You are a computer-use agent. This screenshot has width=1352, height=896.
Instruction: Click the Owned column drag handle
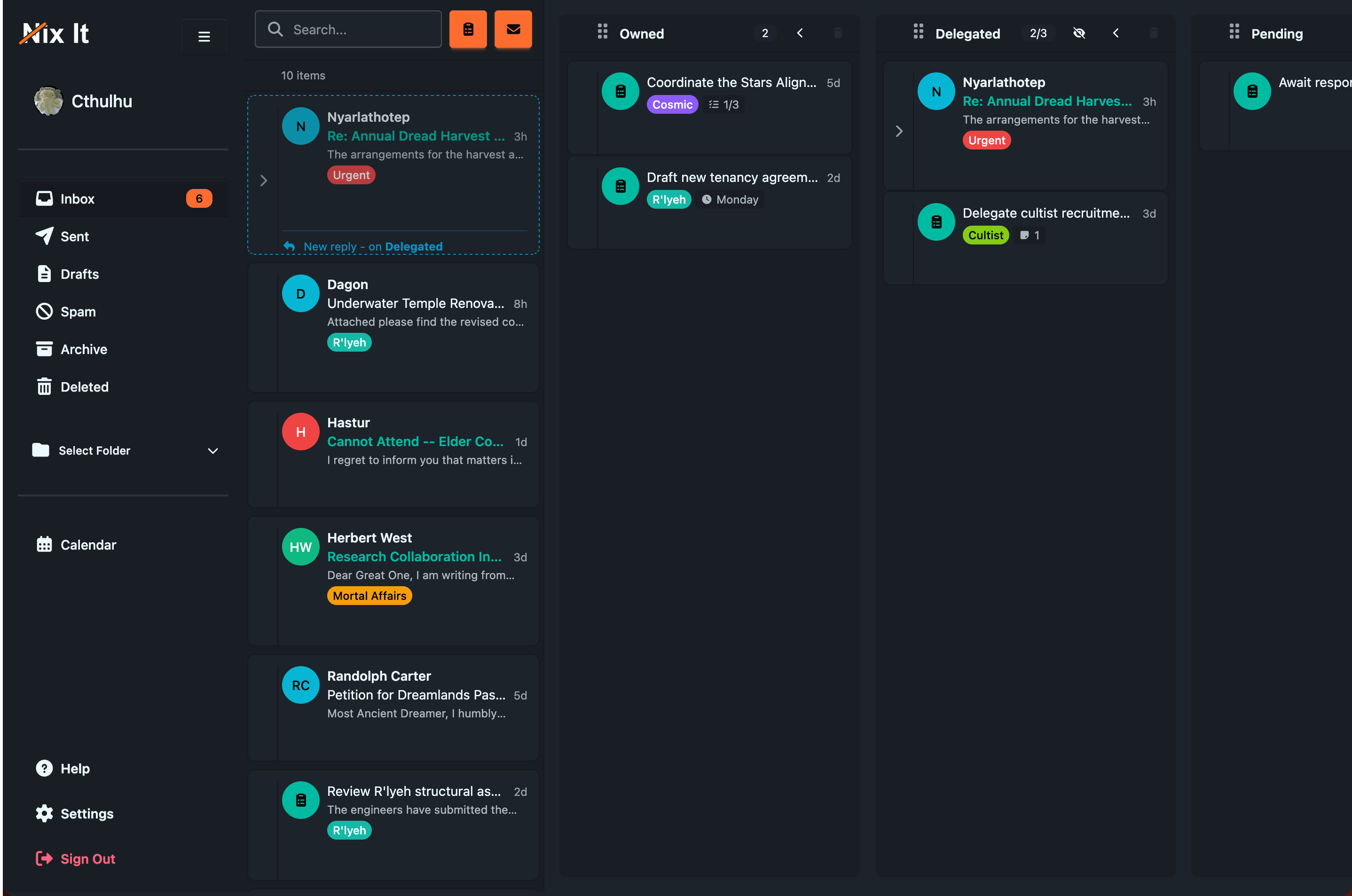602,32
